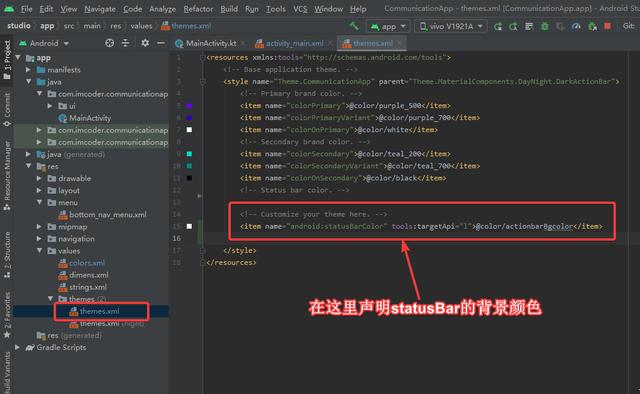The height and width of the screenshot is (394, 640).
Task: Open the Navigate menu
Action: pyautogui.click(x=100, y=9)
